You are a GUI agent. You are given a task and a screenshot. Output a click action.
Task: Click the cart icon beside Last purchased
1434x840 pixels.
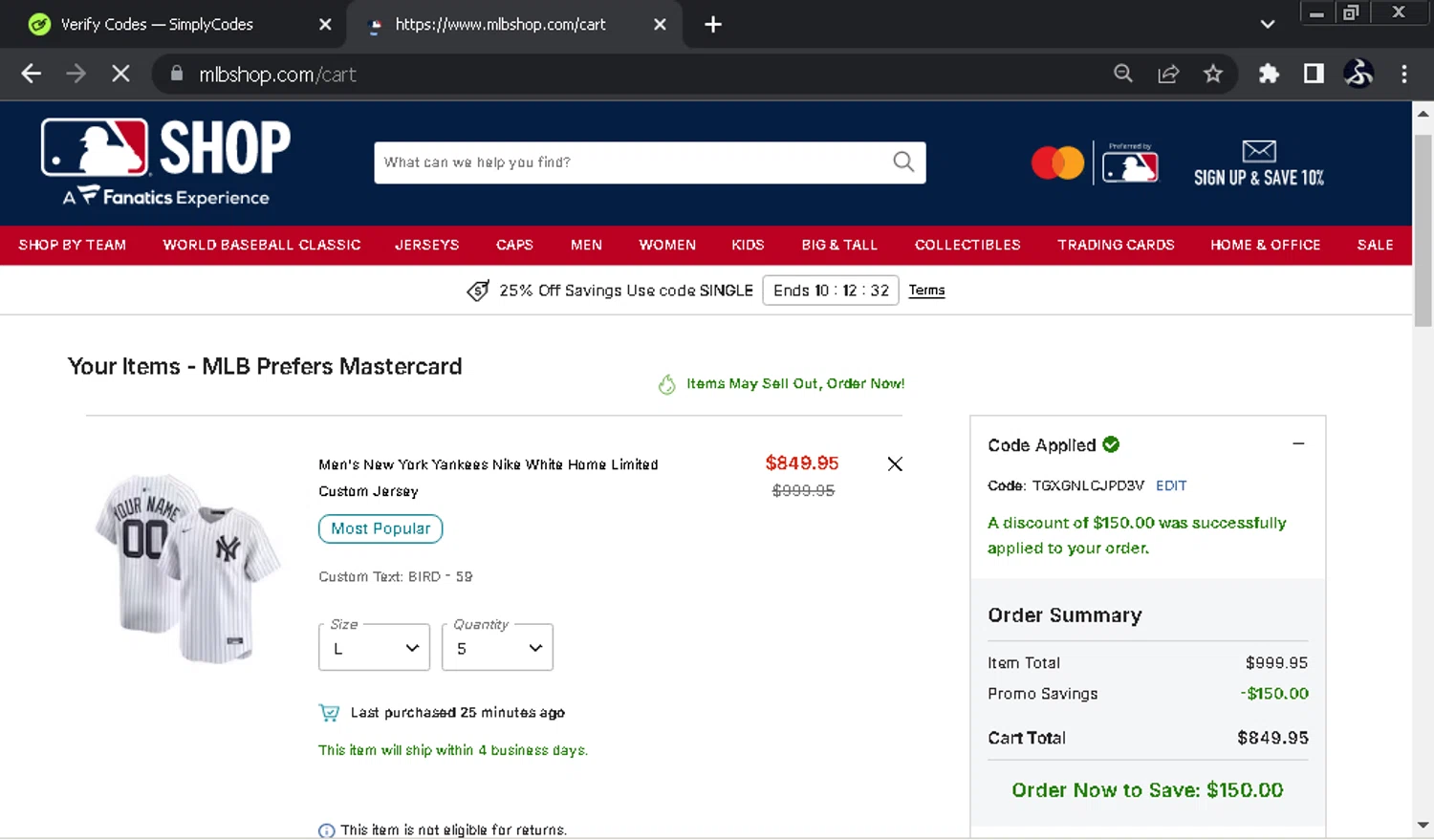tap(329, 713)
